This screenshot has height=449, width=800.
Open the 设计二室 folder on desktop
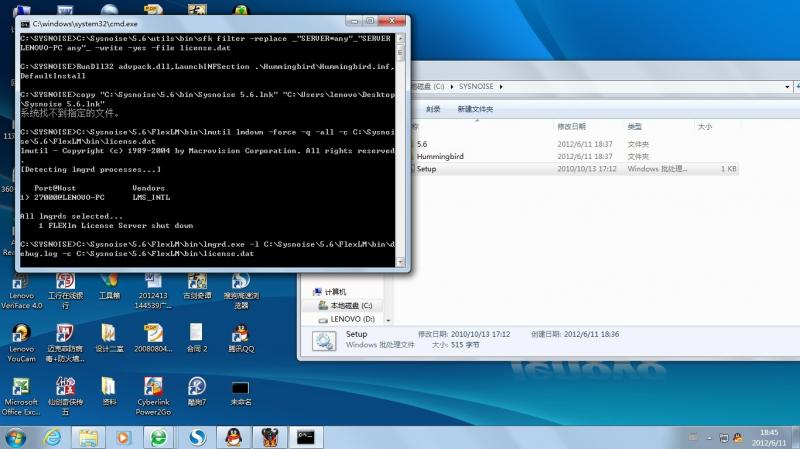point(109,339)
